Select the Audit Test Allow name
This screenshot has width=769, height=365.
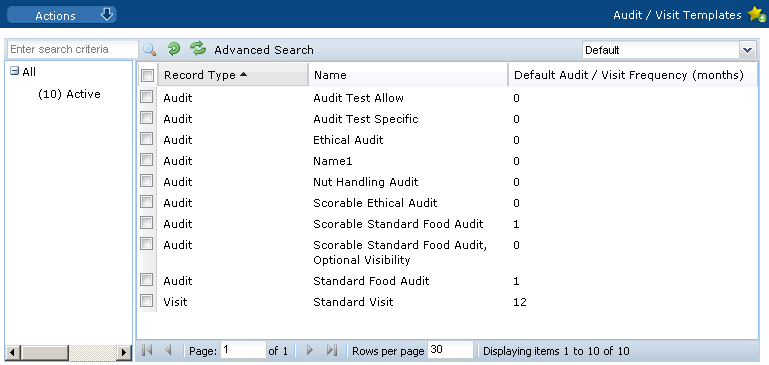[359, 98]
